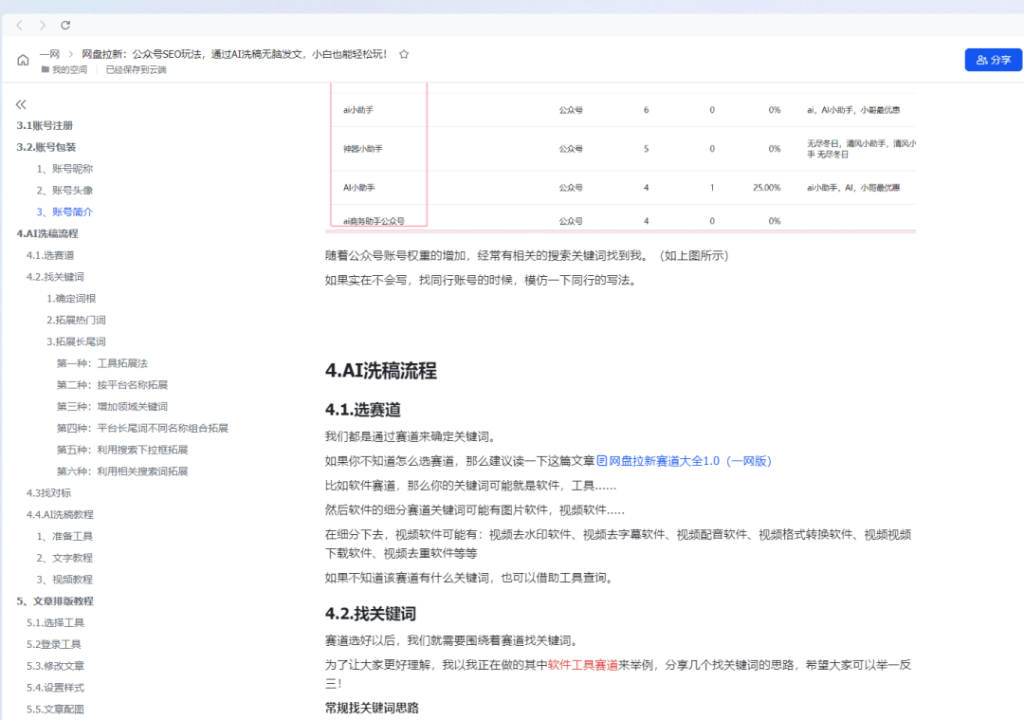Jump to 3.1账号注册 in the outline
Image resolution: width=1024 pixels, height=720 pixels.
point(44,126)
